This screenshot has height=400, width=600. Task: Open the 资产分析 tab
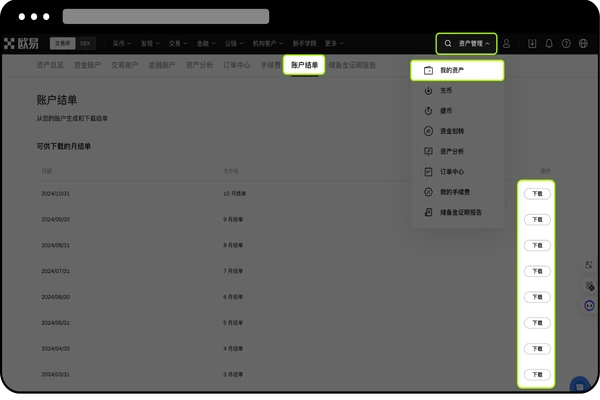click(199, 65)
